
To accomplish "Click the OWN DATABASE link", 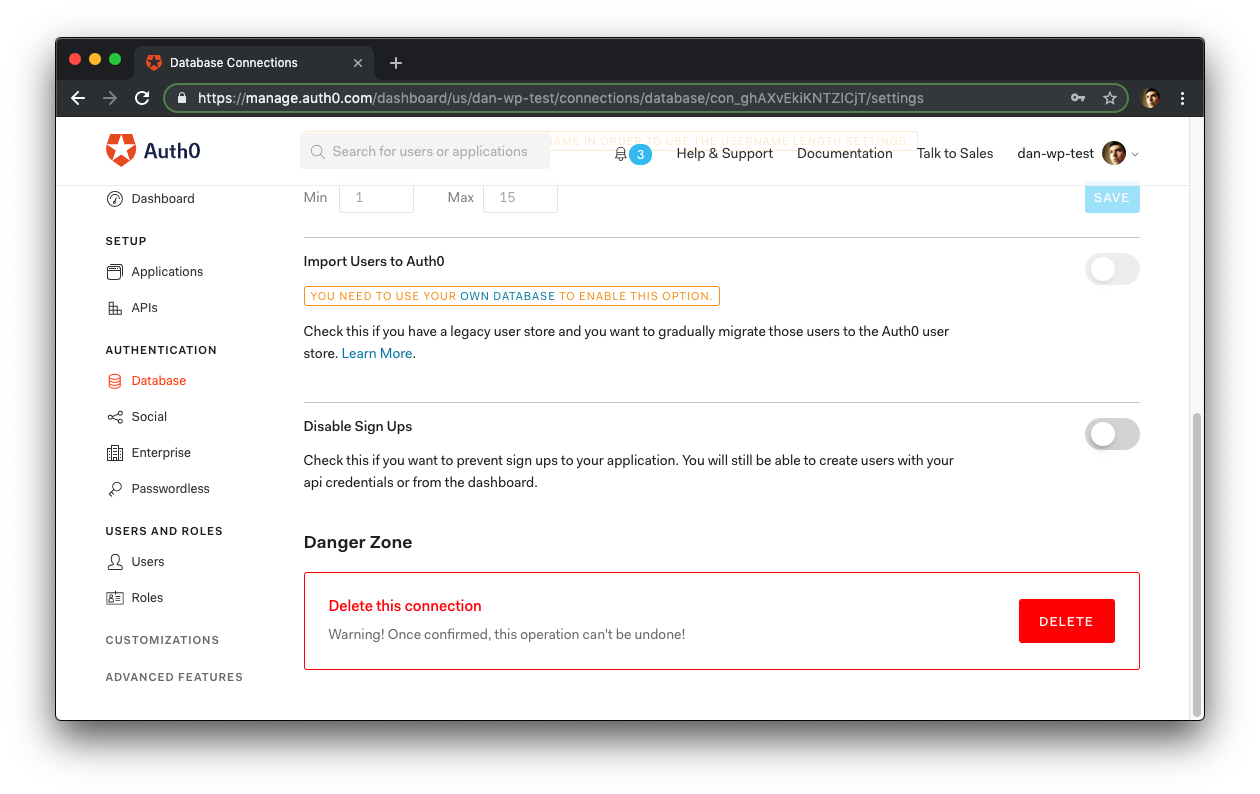I will (507, 297).
